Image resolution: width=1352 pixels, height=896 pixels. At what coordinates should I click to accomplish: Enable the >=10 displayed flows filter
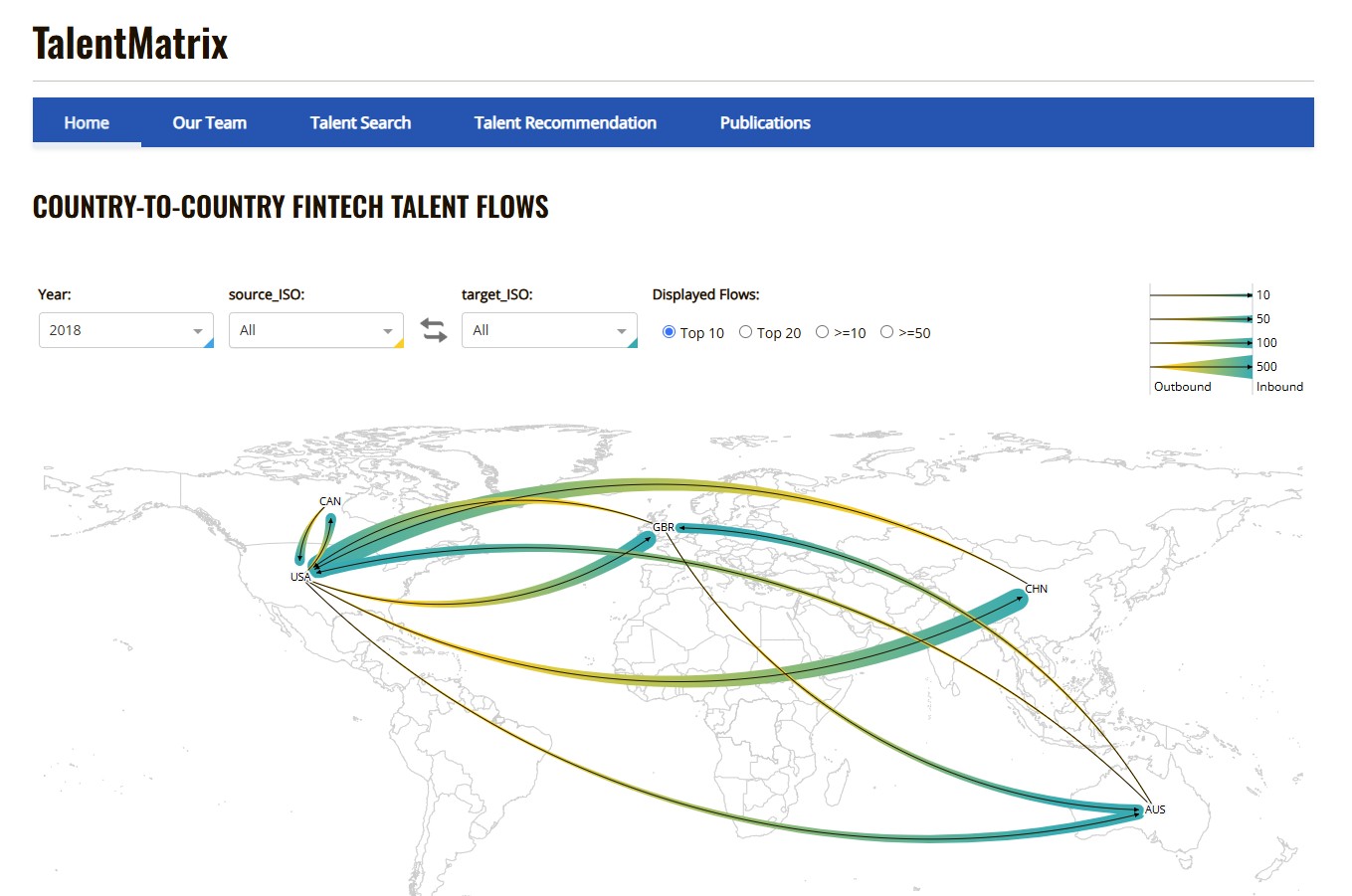823,331
